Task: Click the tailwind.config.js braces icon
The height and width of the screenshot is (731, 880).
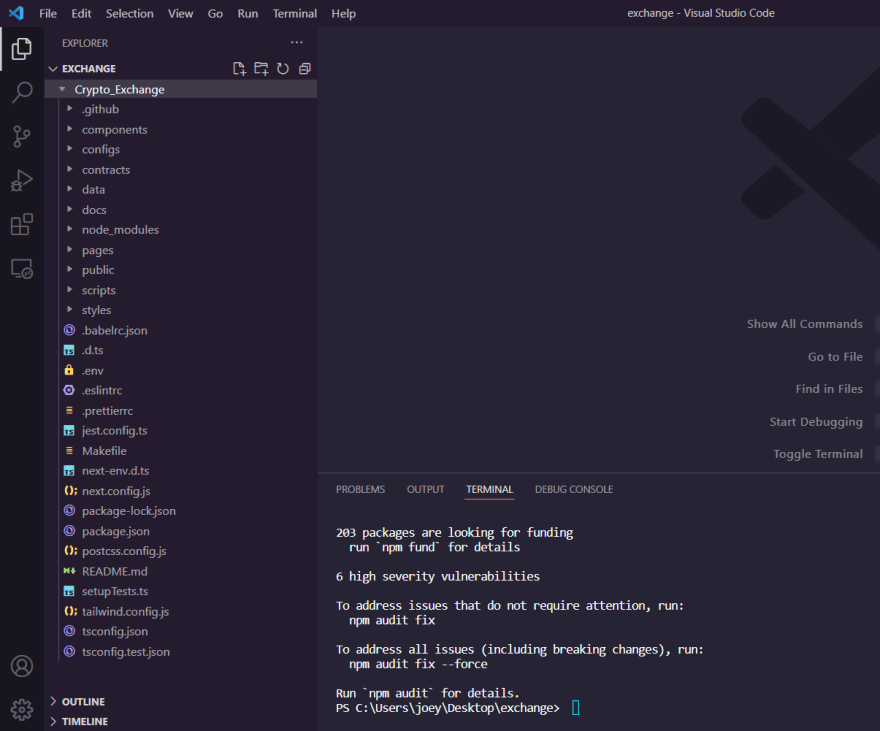Action: point(70,611)
